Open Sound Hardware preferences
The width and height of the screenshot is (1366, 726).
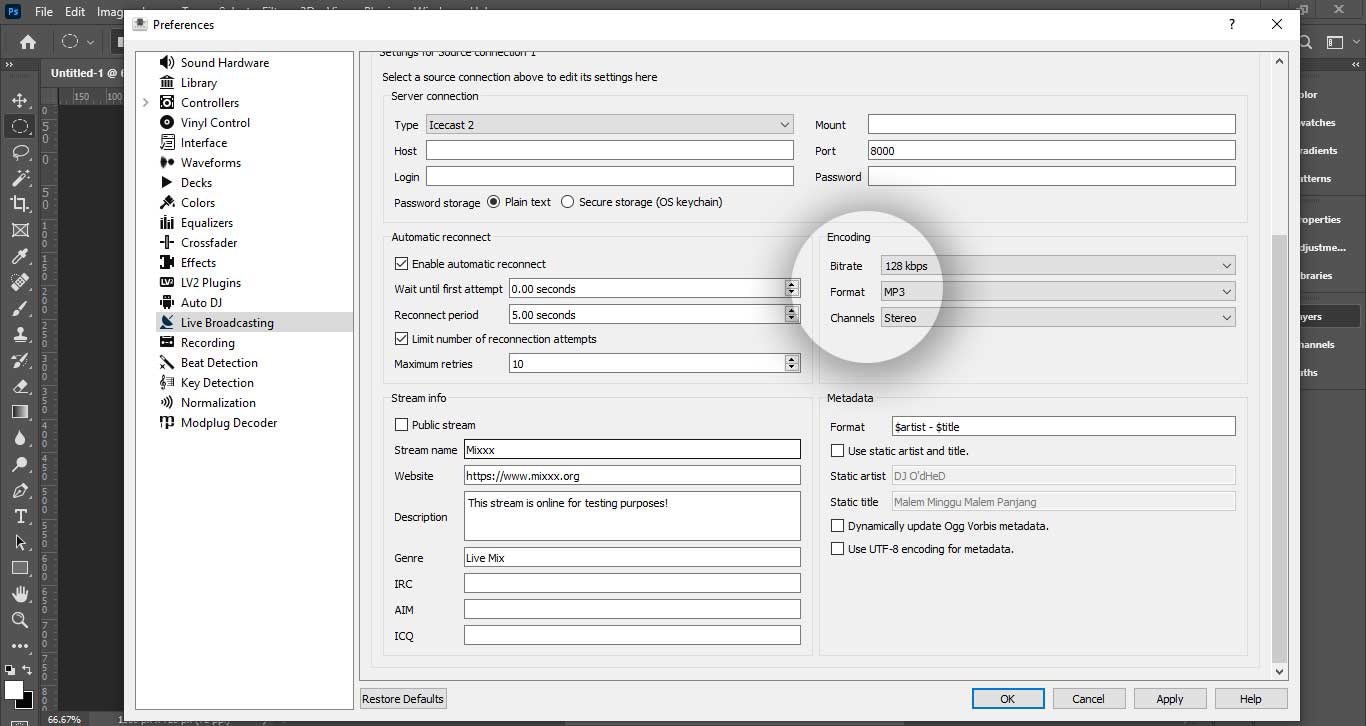pos(224,63)
